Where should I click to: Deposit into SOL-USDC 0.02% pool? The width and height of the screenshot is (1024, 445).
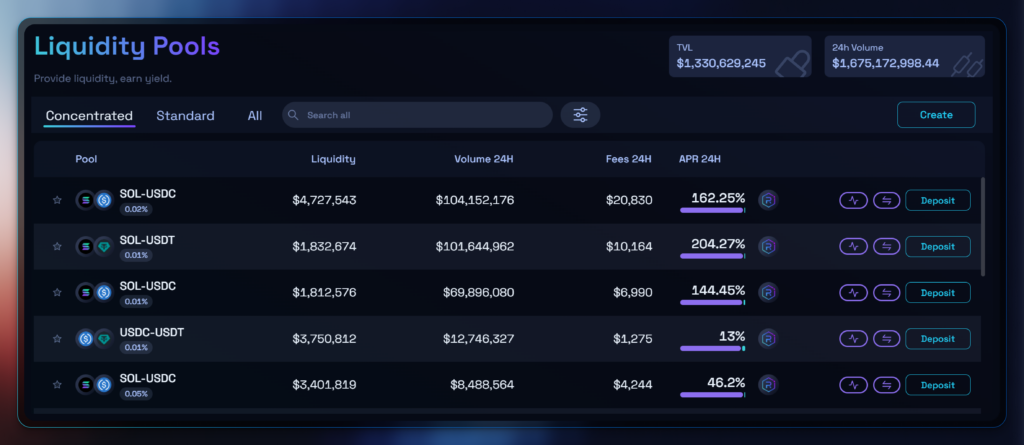[938, 201]
